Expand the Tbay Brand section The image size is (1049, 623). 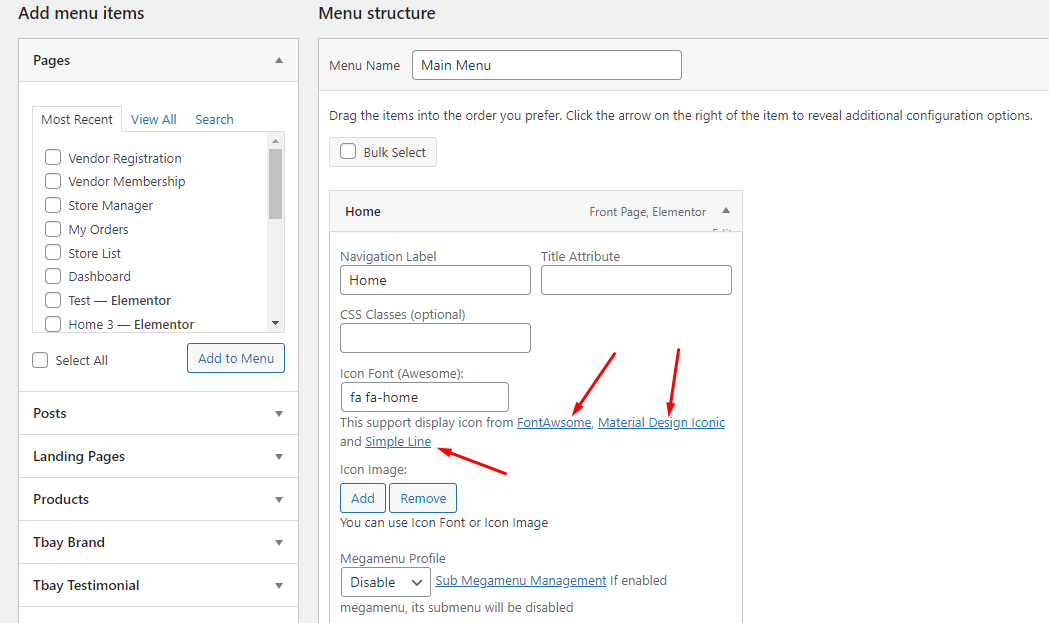[279, 542]
